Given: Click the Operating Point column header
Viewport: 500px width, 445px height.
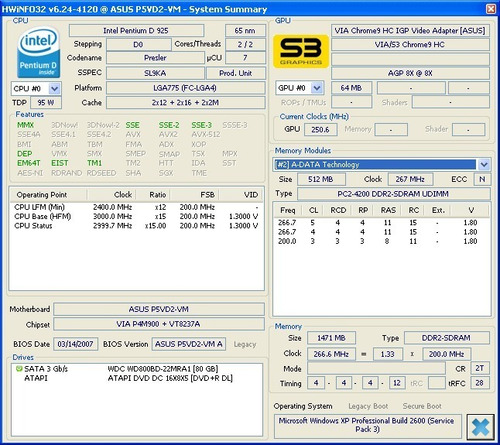Looking at the screenshot, I should (x=48, y=195).
